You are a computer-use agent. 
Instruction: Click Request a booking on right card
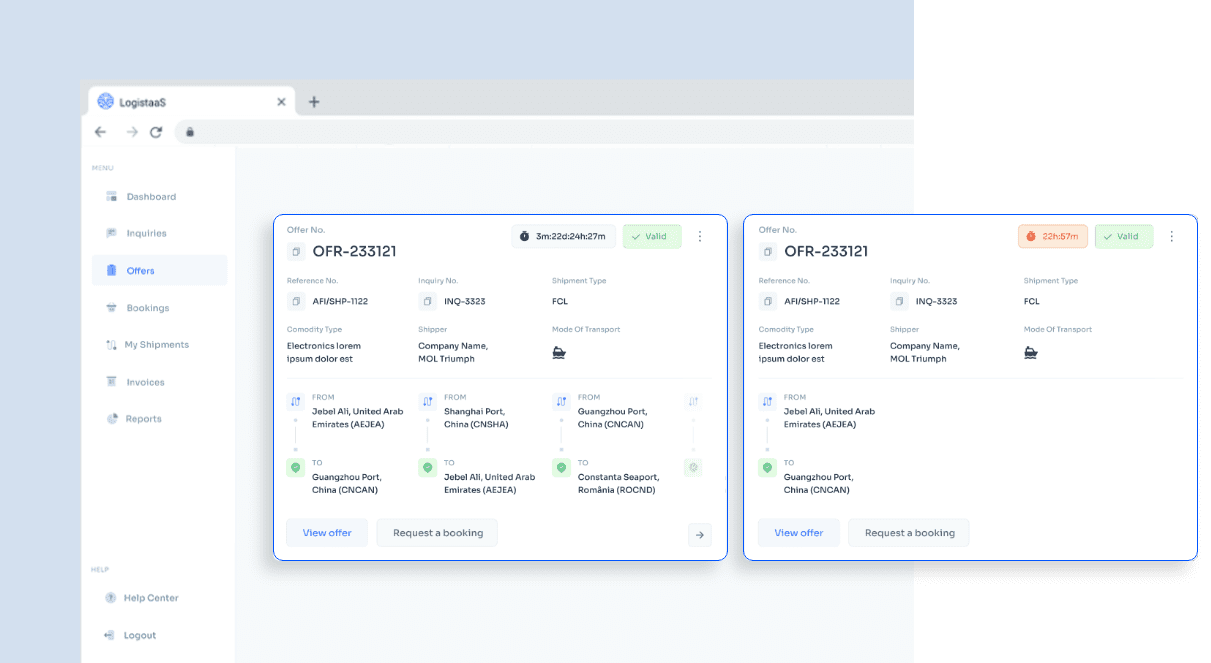tap(909, 533)
